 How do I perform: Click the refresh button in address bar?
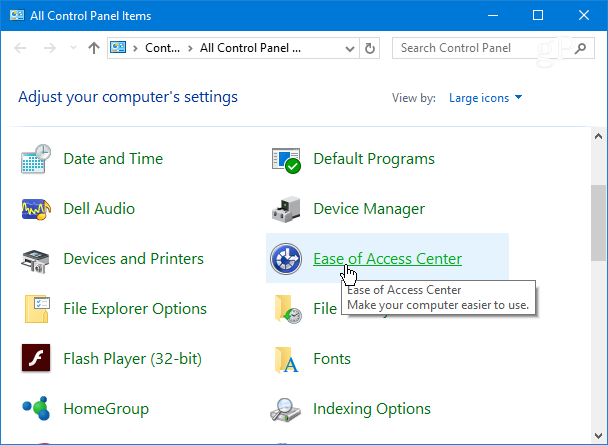coord(370,48)
